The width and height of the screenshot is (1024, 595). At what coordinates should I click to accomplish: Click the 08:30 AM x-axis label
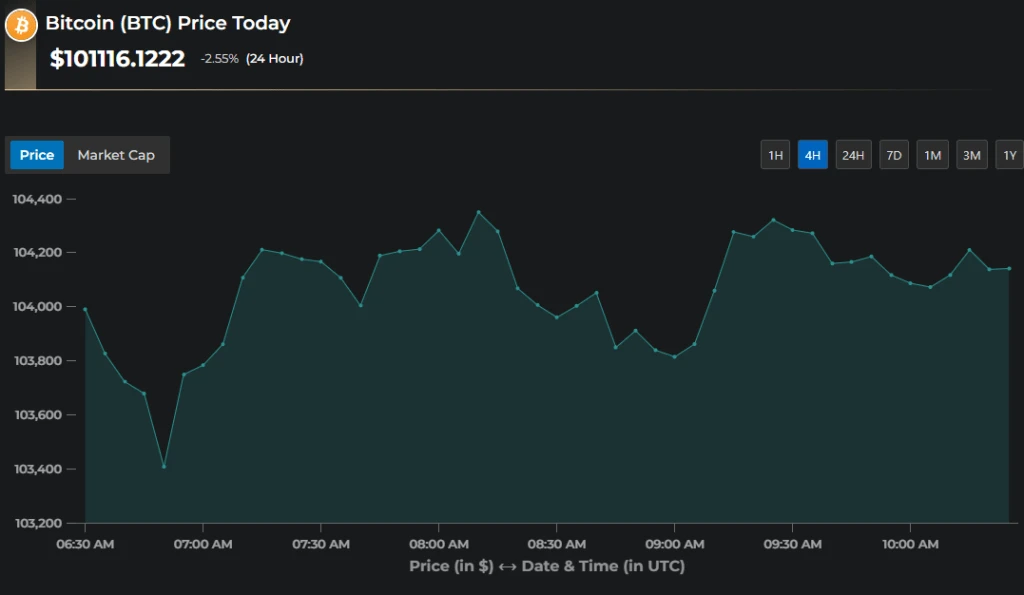[x=556, y=544]
